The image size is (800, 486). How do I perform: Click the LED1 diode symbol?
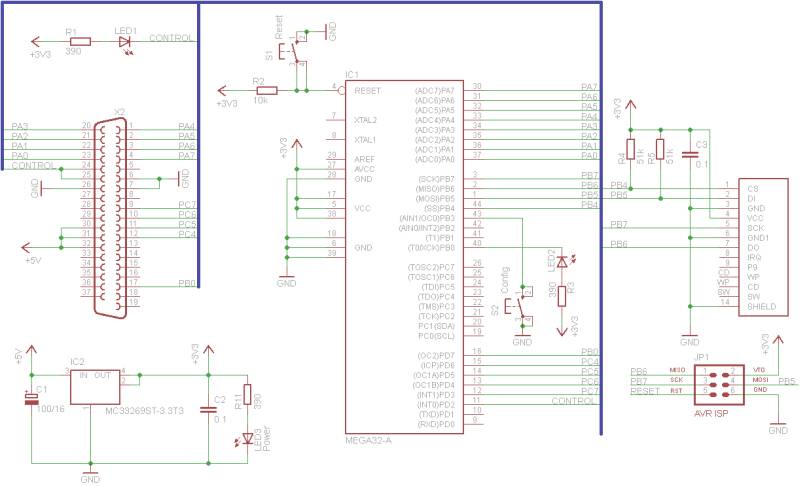click(125, 42)
